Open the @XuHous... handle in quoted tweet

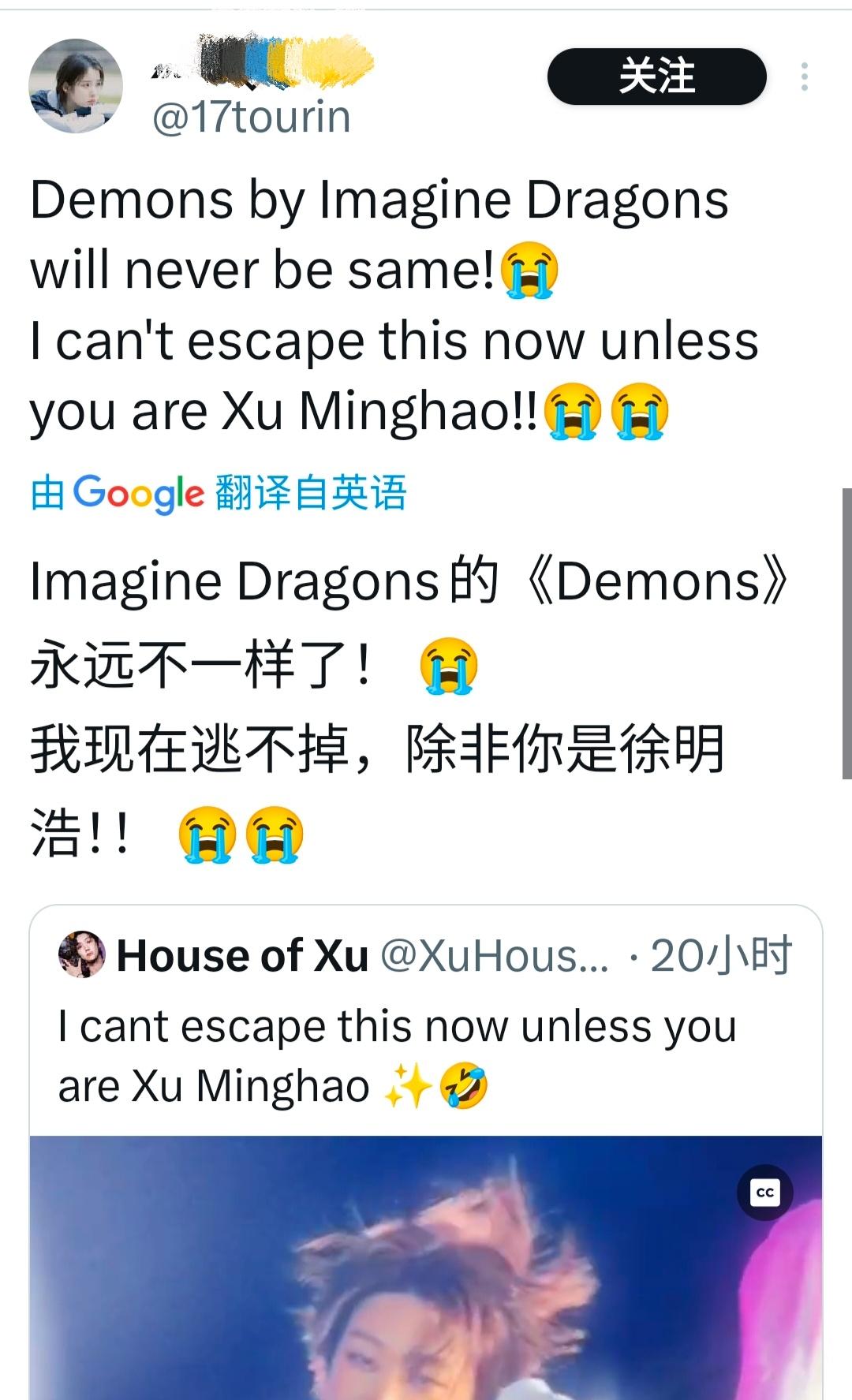(495, 956)
